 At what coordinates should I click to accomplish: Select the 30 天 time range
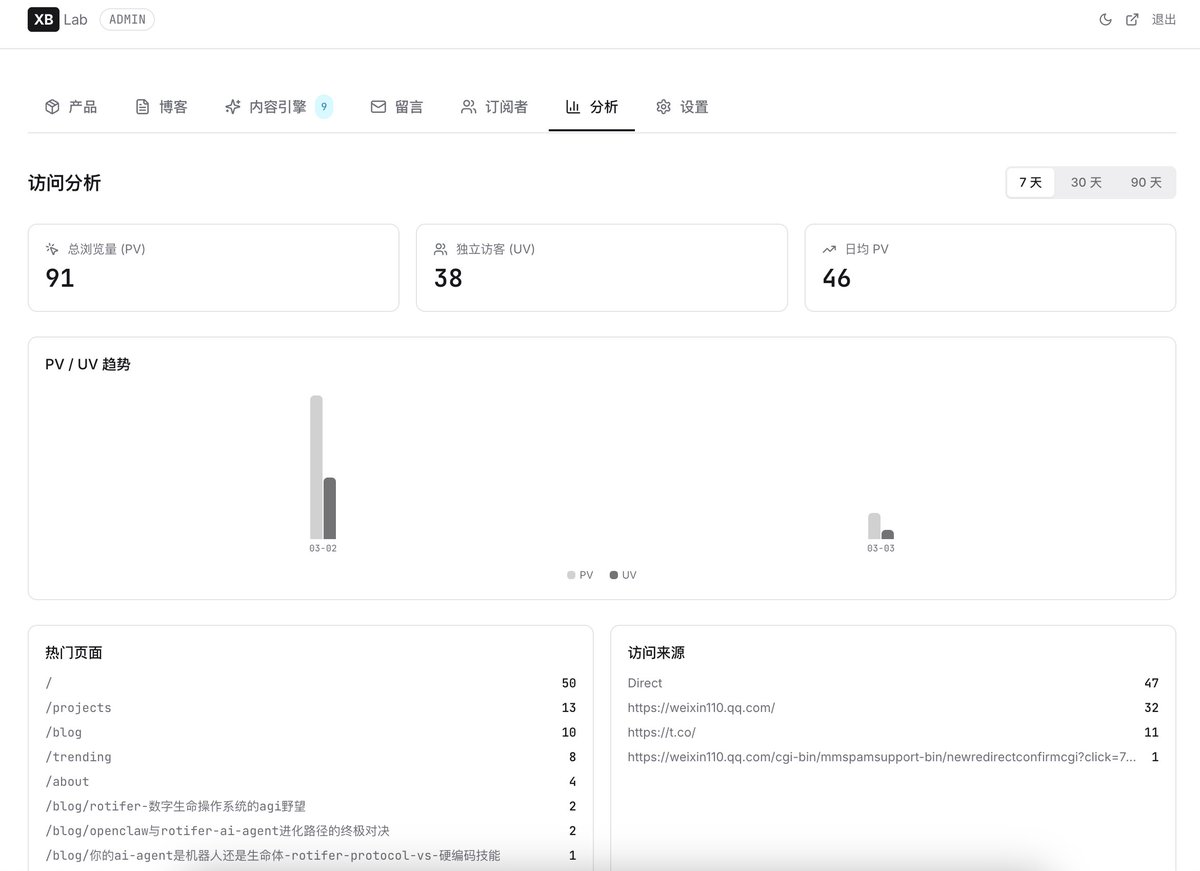click(1086, 182)
